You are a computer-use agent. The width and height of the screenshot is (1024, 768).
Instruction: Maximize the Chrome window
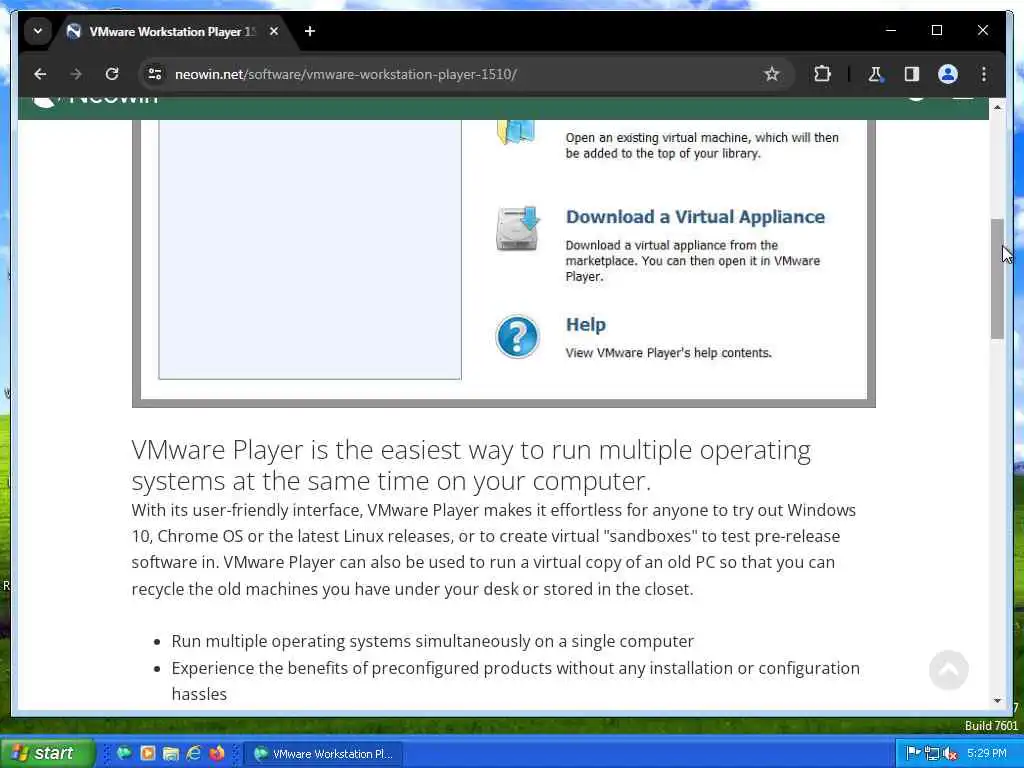[x=936, y=30]
